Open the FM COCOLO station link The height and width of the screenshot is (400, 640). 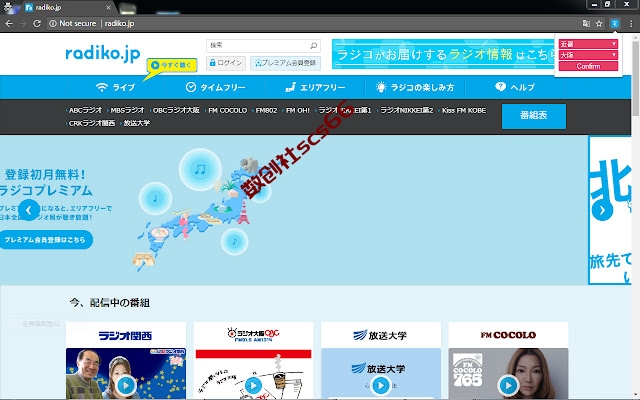click(227, 110)
